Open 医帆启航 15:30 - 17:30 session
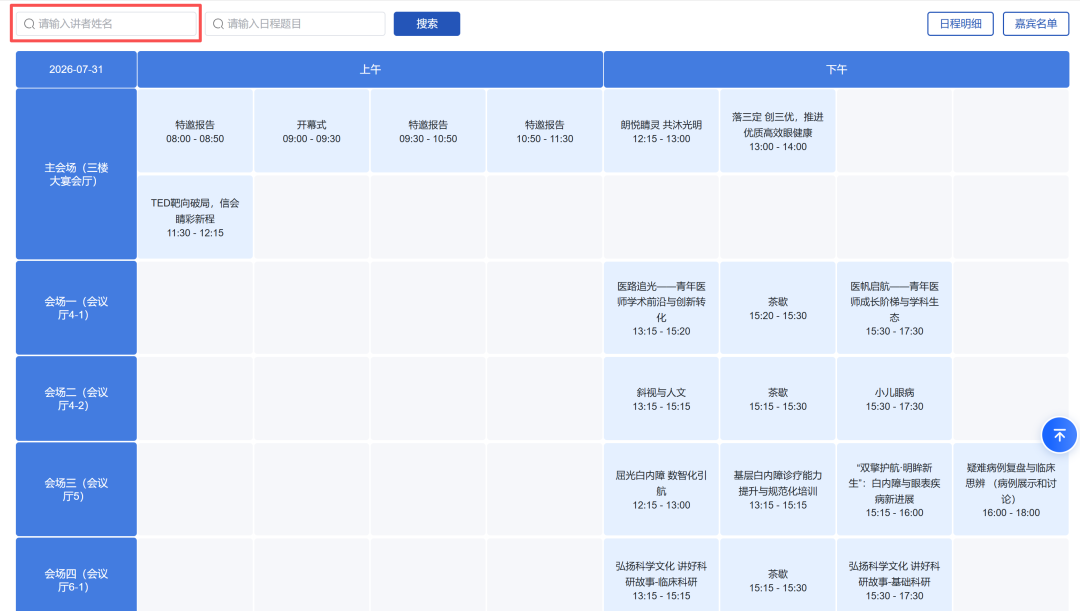 point(894,308)
